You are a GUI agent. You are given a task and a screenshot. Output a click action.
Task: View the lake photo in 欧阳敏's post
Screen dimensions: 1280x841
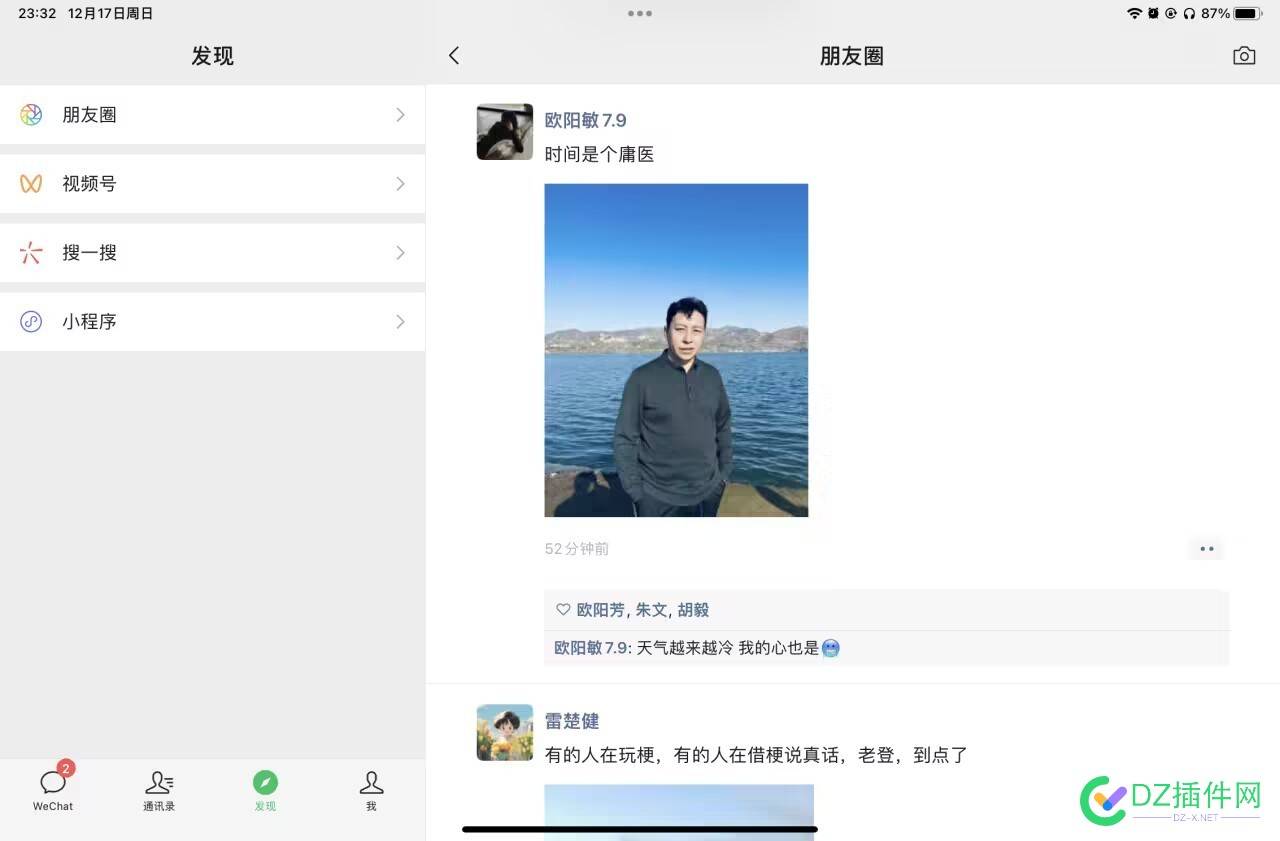[676, 350]
